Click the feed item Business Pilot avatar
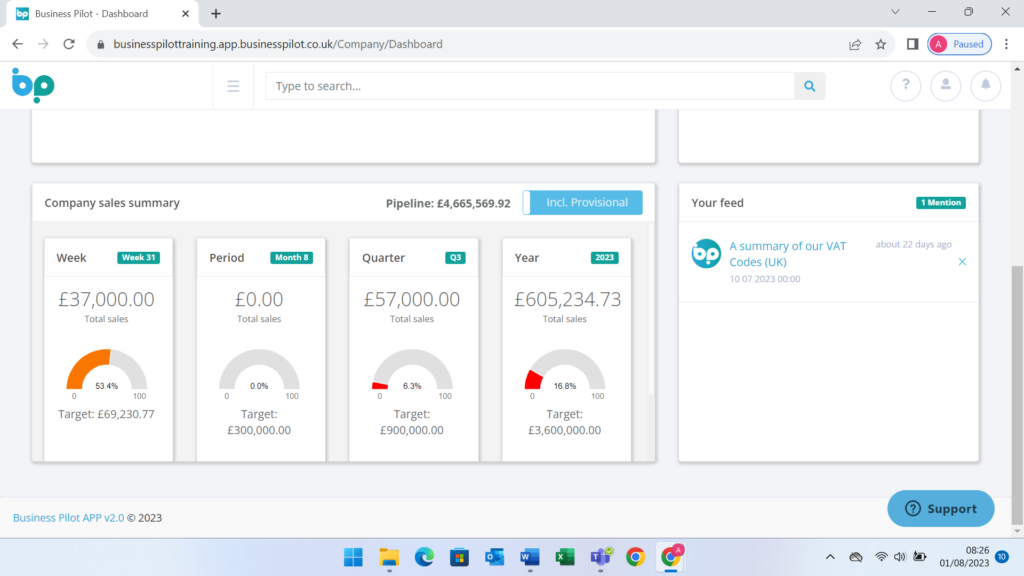Viewport: 1024px width, 576px height. [x=706, y=253]
